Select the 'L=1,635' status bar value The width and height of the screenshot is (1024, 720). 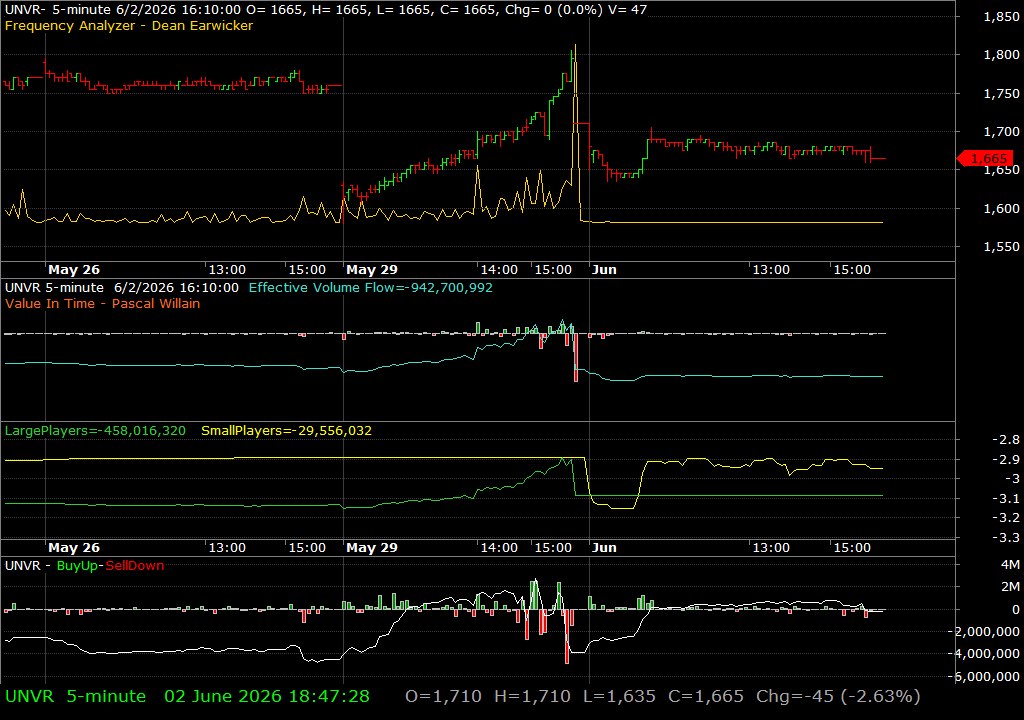(x=619, y=696)
